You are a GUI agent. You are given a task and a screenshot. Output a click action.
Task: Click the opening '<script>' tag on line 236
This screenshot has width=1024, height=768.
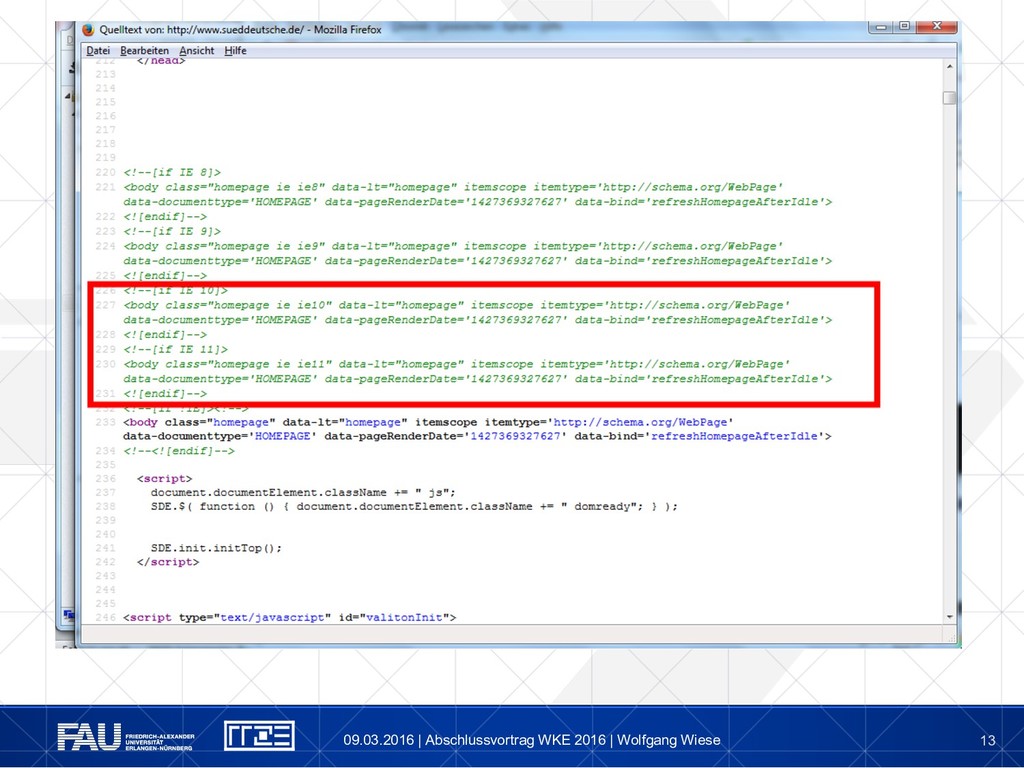tap(165, 479)
